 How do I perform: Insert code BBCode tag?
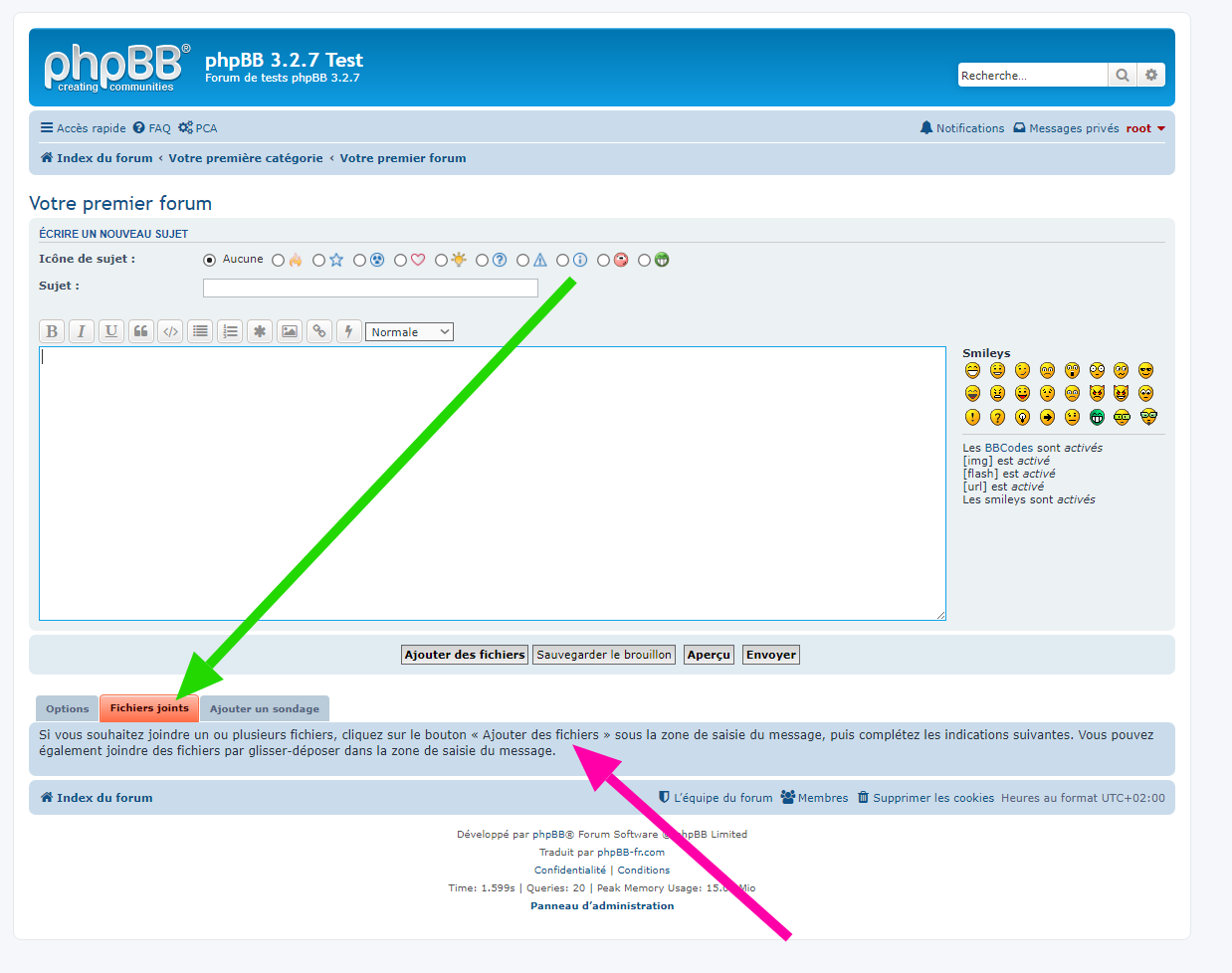pos(171,331)
